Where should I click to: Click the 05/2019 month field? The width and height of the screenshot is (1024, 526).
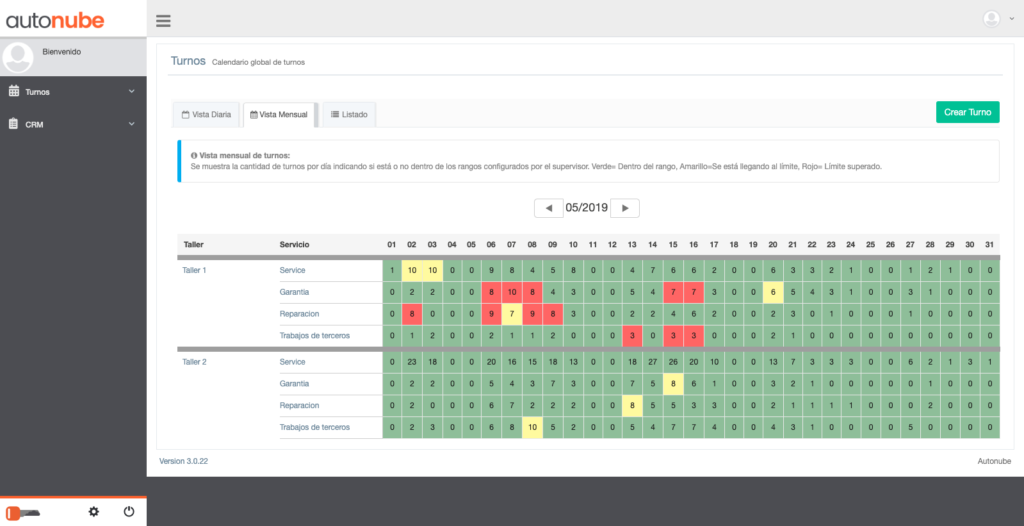click(x=587, y=208)
